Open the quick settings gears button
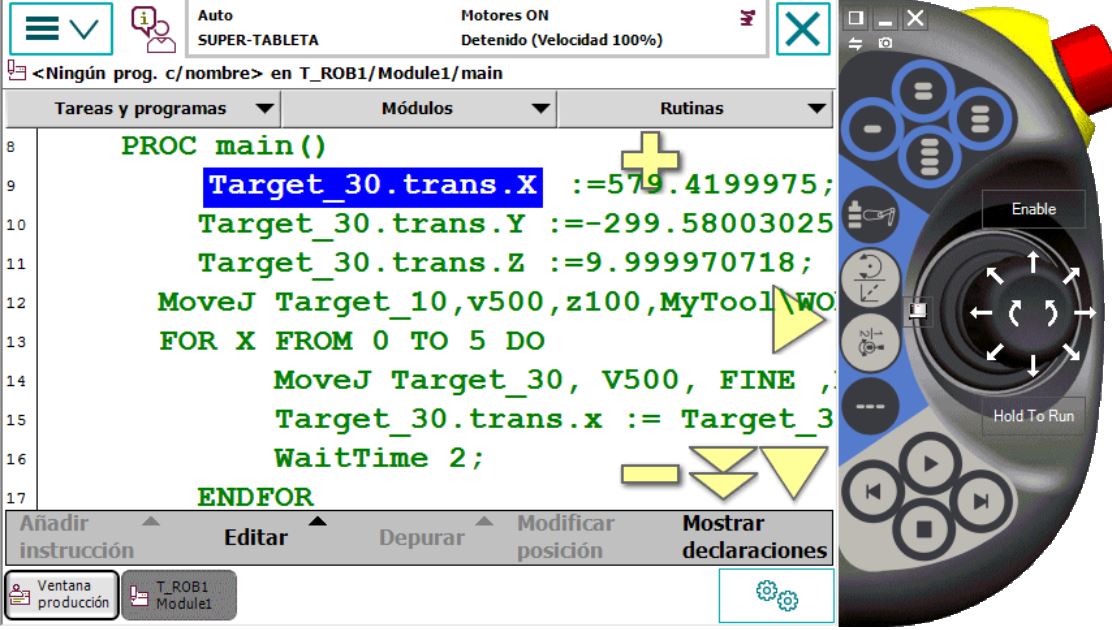1112x630 pixels. pyautogui.click(x=777, y=595)
